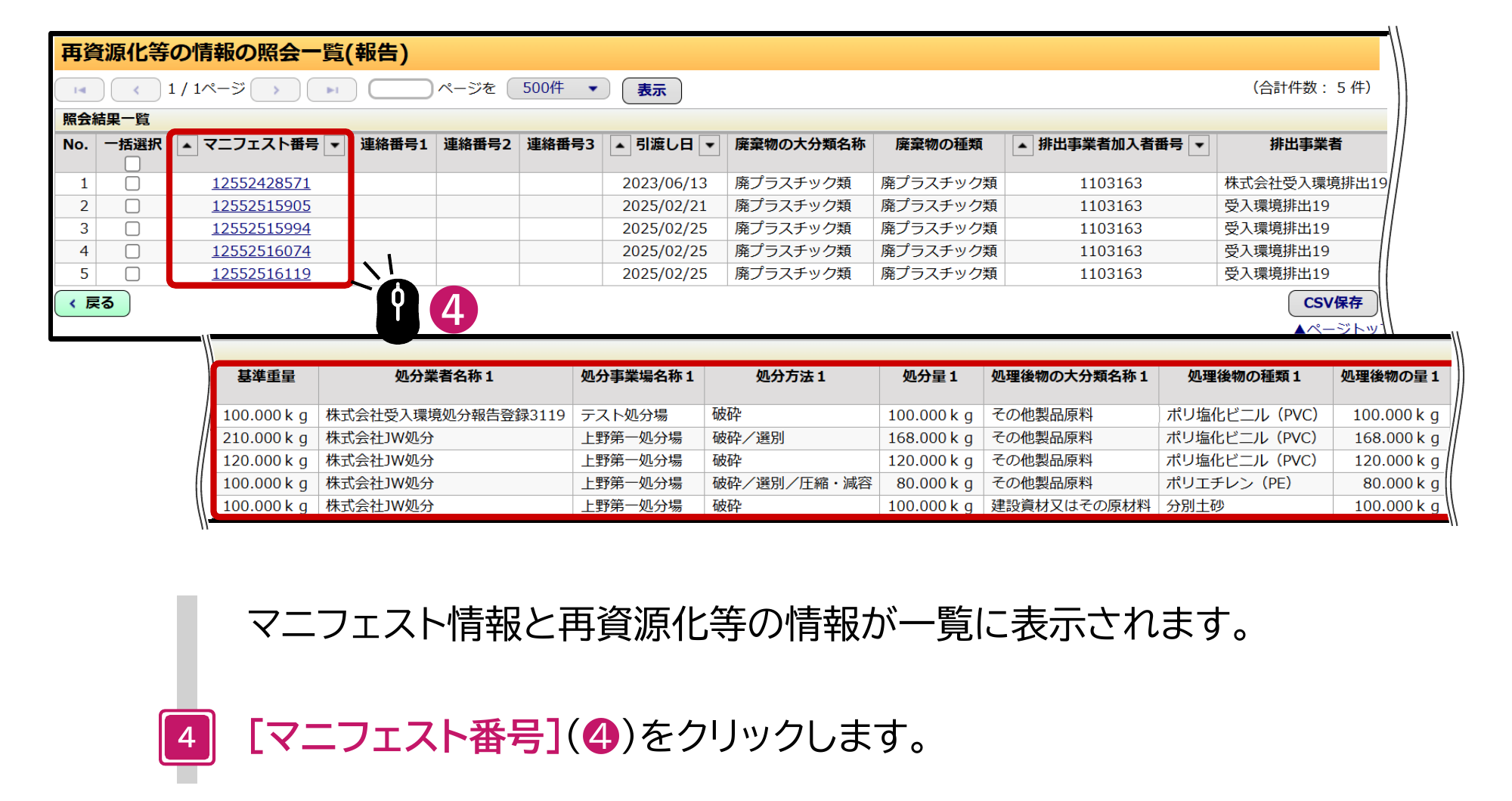Select the 2023/06/13 handover date cell
Viewport: 1512px width, 801px height.
[665, 183]
